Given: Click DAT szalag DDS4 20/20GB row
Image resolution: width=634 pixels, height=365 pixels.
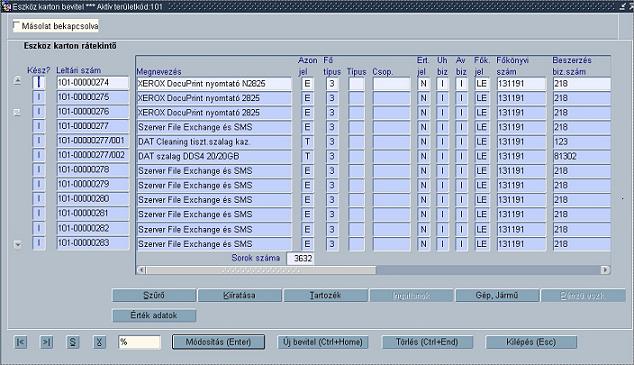Looking at the screenshot, I should pos(214,156).
